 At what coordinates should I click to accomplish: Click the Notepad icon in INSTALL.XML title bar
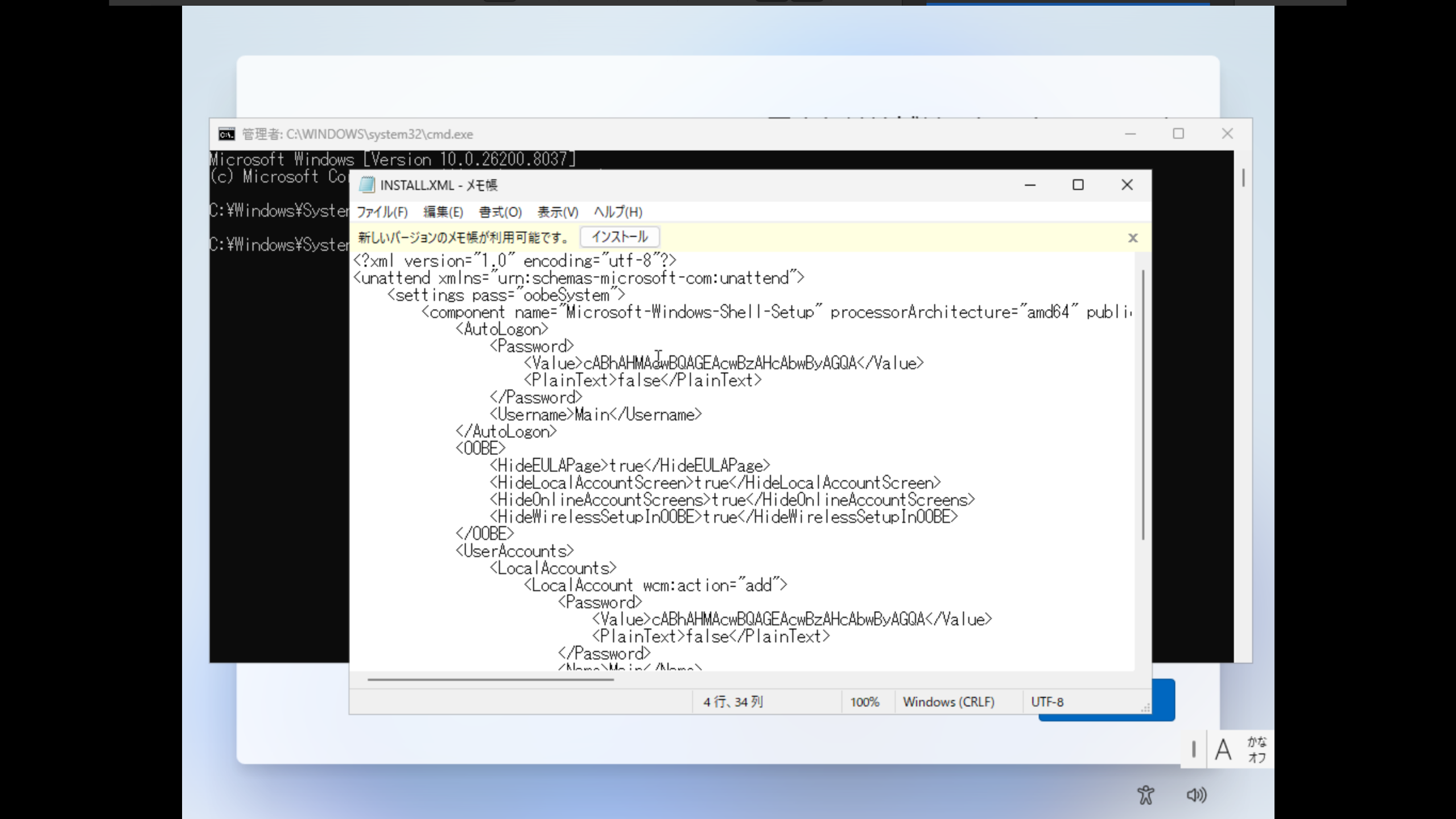(367, 185)
